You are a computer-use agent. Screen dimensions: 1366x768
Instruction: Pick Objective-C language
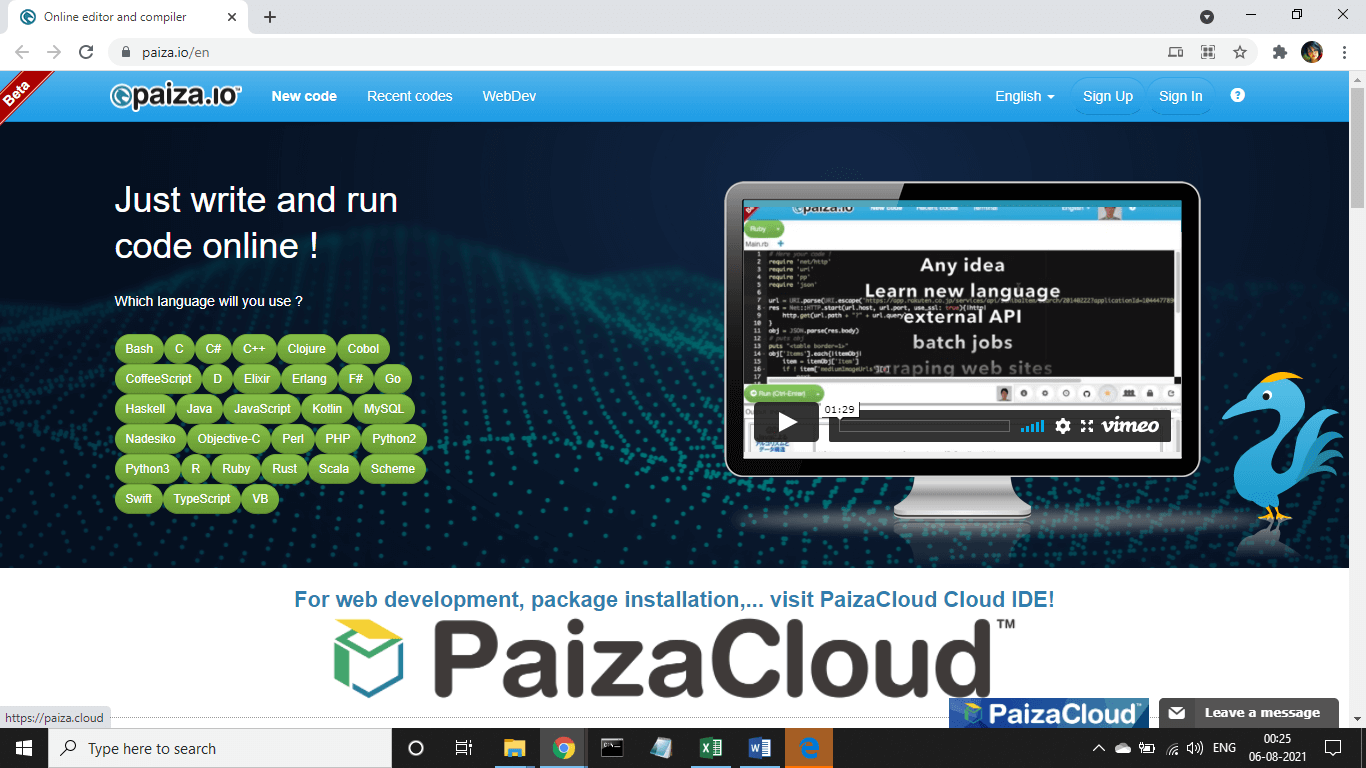(x=229, y=439)
